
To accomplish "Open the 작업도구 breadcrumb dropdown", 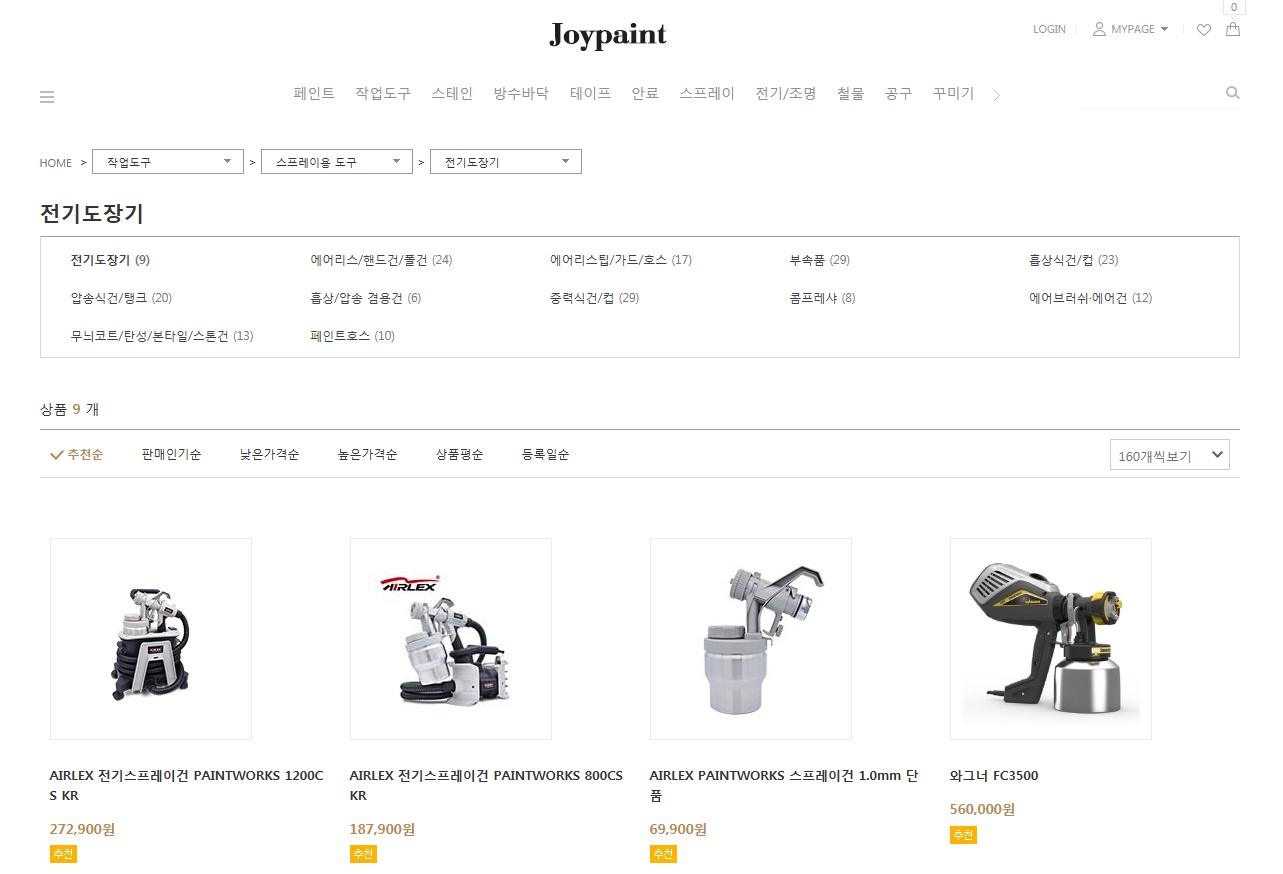I will point(168,162).
